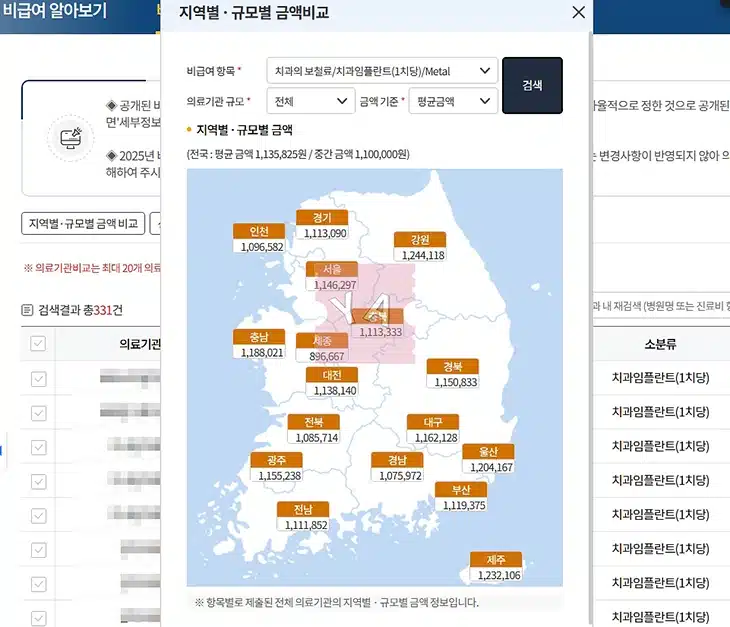Click the 비급여 알아보기 page title

pos(55,10)
